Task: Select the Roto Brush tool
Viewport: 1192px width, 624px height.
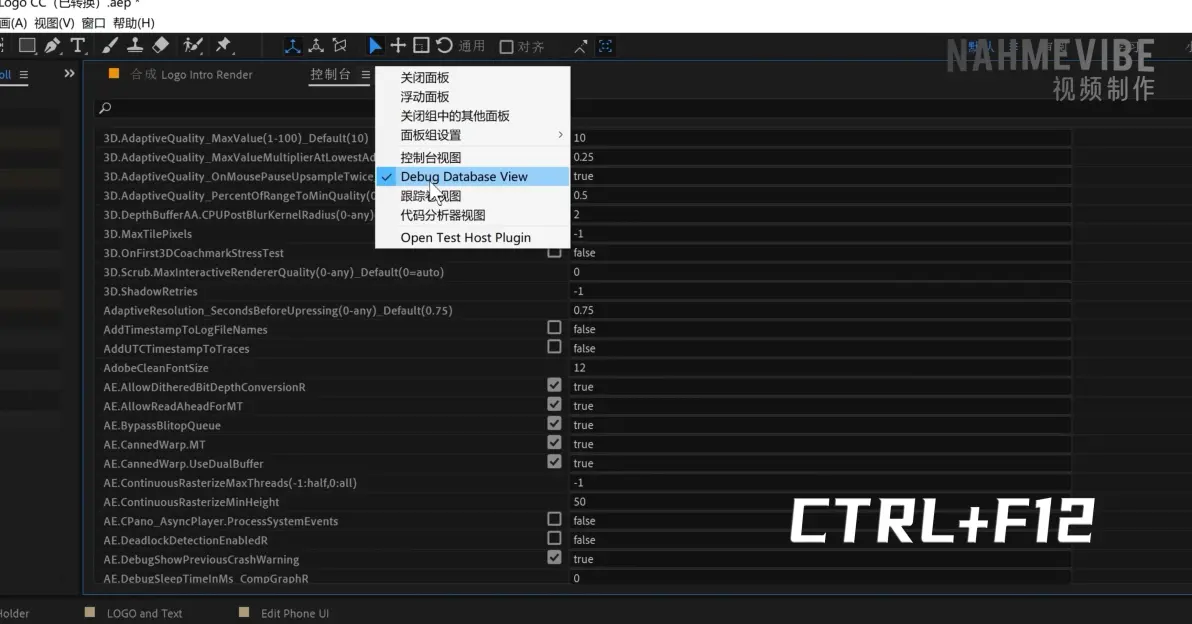Action: (x=193, y=46)
